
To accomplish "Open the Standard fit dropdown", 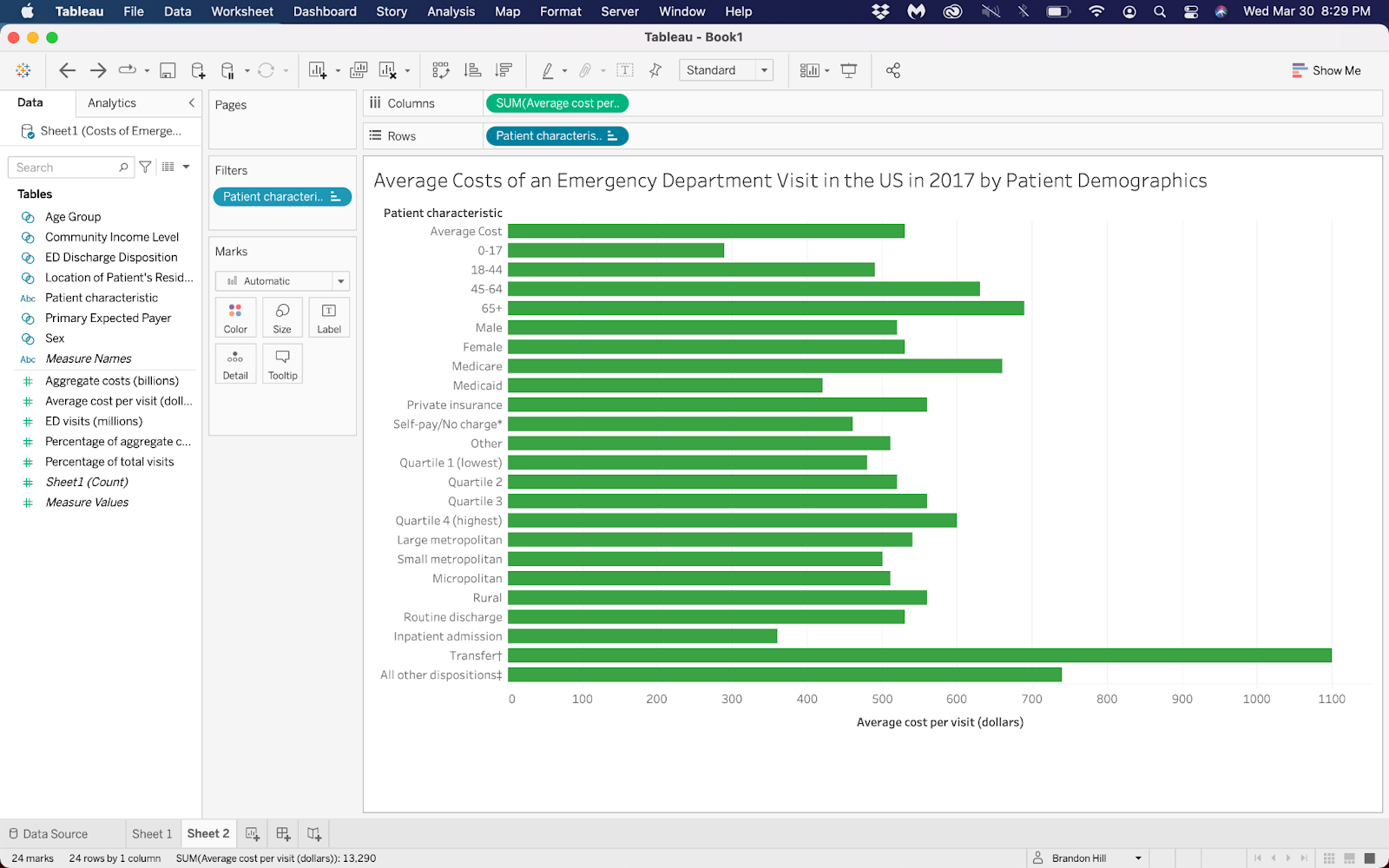I will tap(726, 70).
